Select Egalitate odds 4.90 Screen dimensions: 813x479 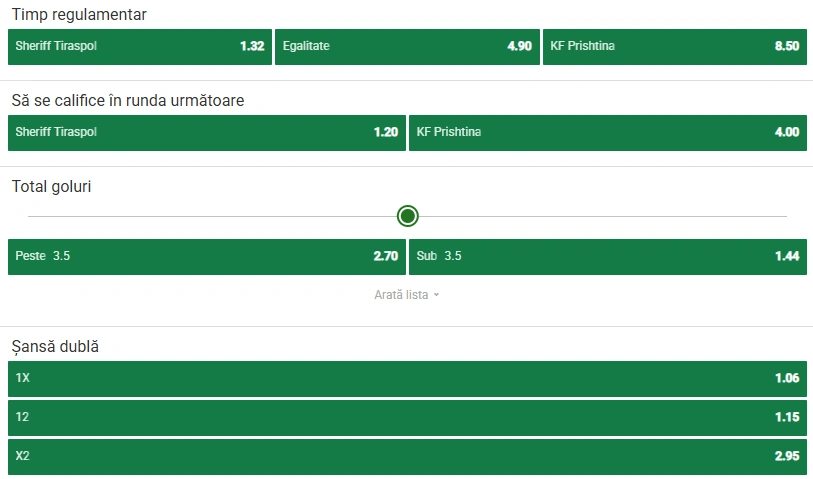pos(407,47)
